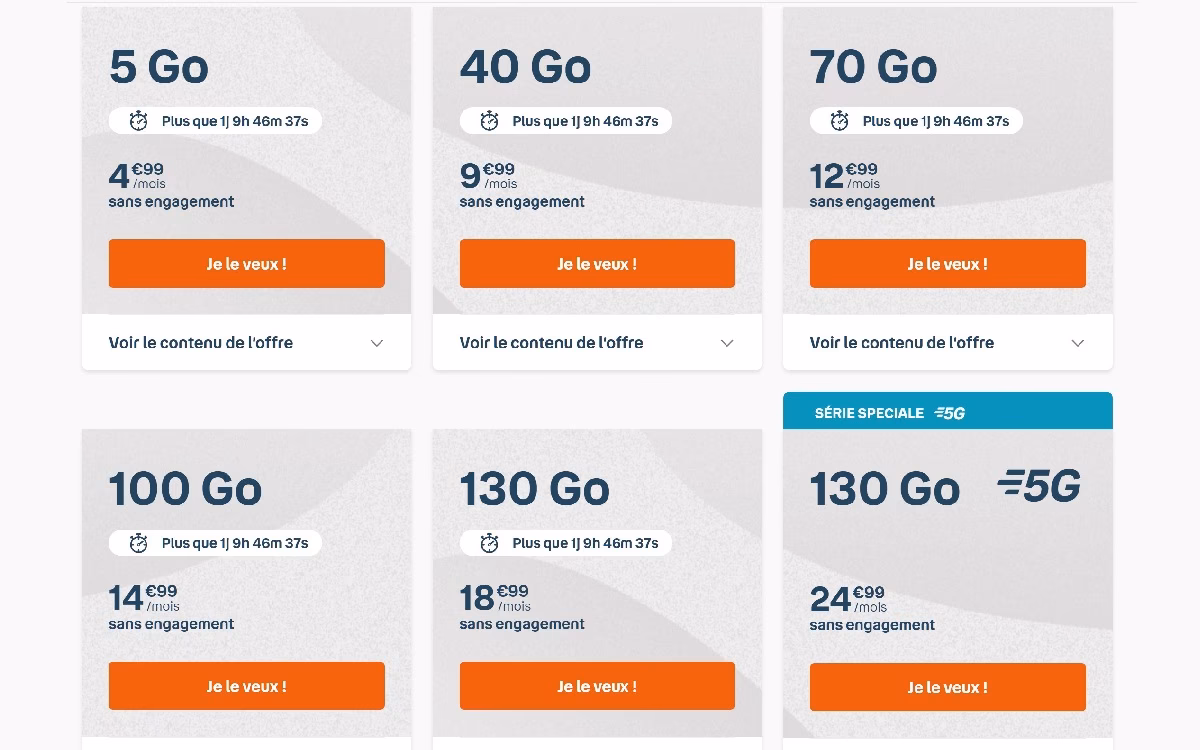The image size is (1200, 750).
Task: Click the timer icon on the 5 Go card
Action: coord(139,120)
